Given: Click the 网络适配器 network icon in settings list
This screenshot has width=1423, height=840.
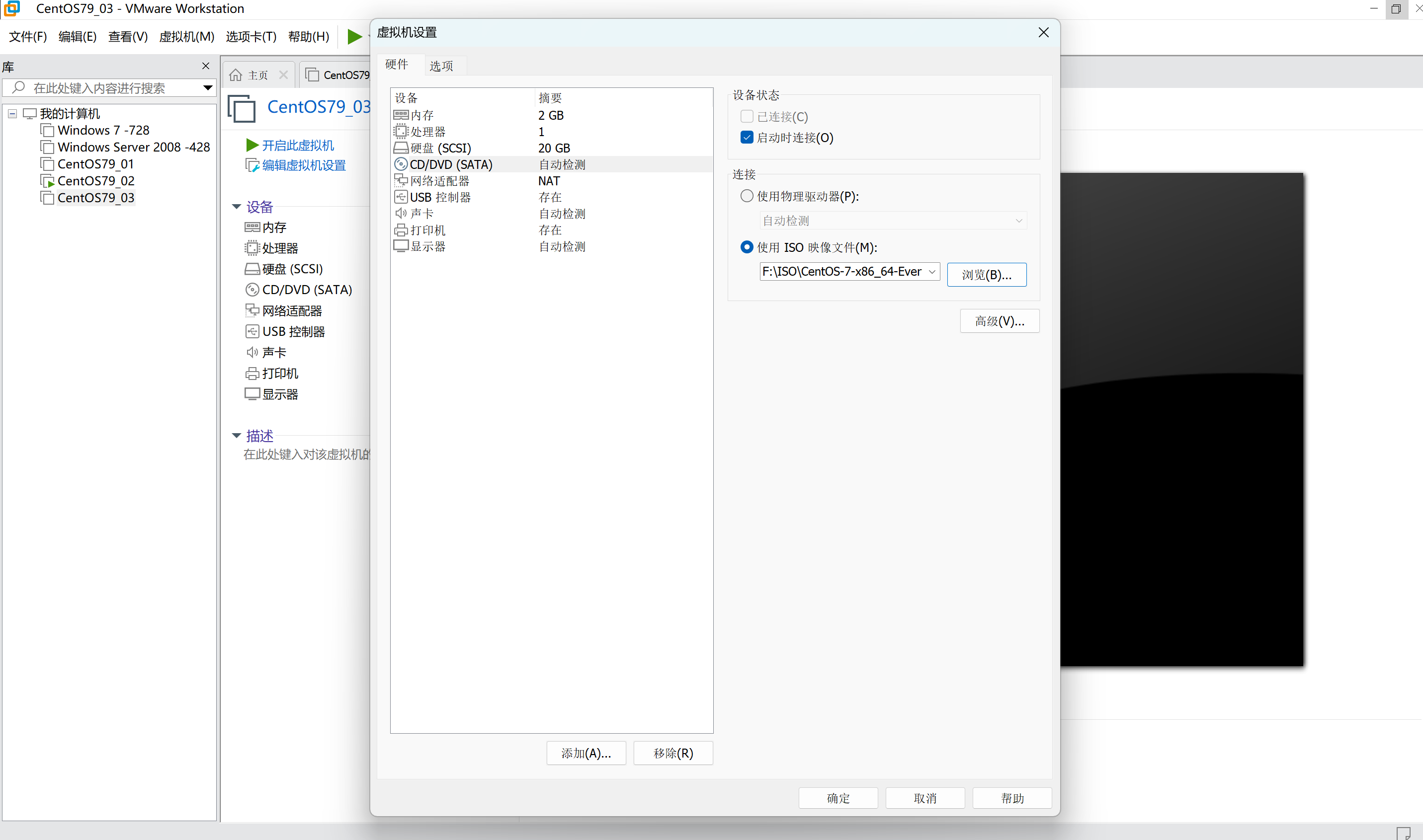Looking at the screenshot, I should (401, 180).
